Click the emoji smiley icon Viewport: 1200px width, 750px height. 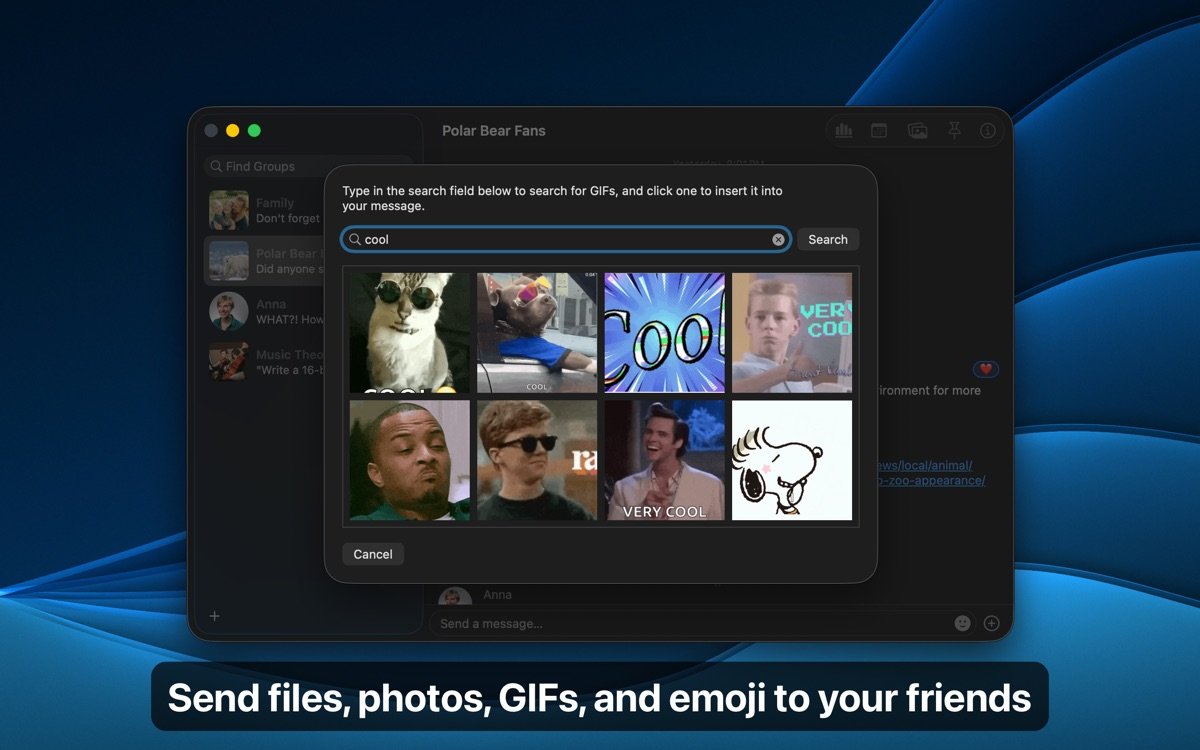pos(962,623)
